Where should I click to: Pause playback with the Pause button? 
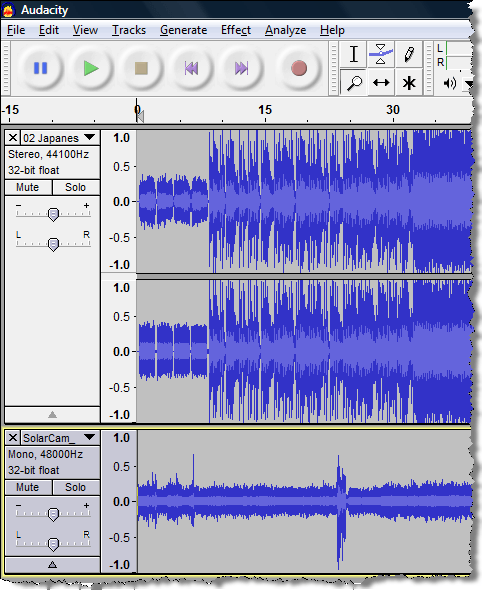pos(41,68)
